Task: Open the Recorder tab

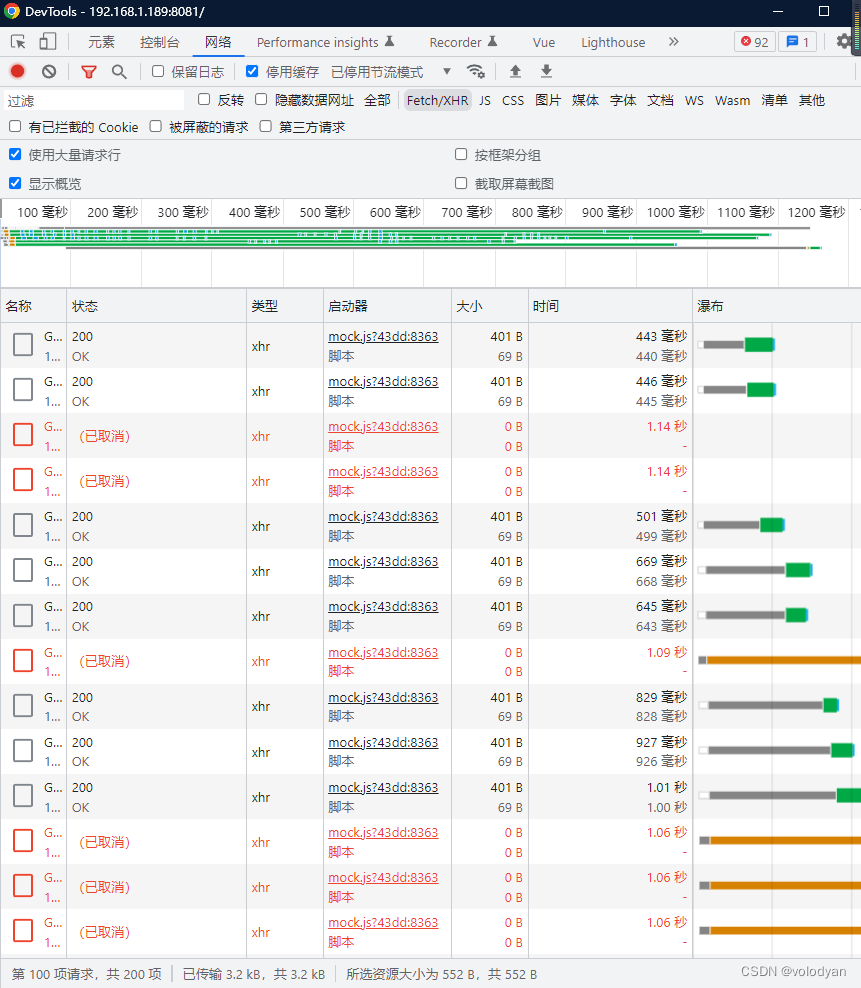Action: pyautogui.click(x=463, y=42)
